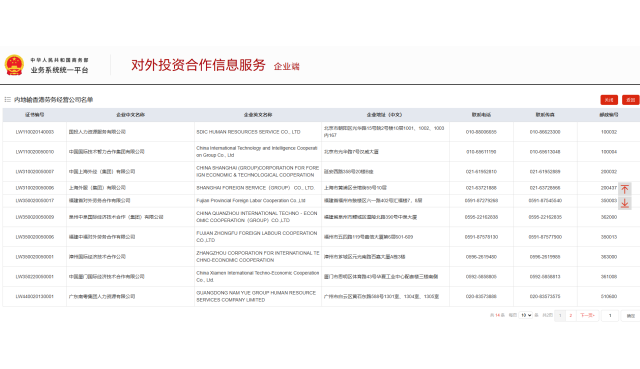The image size is (640, 369).
Task: Click the red 关闭 button
Action: [609, 100]
